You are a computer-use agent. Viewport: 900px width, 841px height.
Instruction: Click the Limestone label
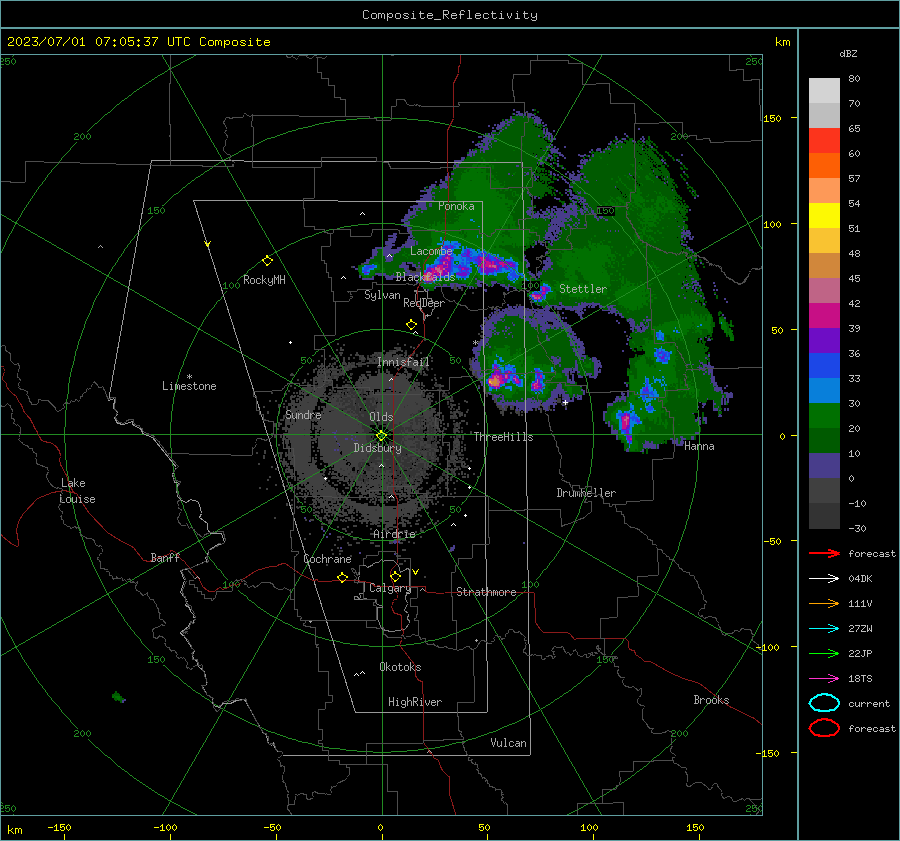(x=189, y=386)
